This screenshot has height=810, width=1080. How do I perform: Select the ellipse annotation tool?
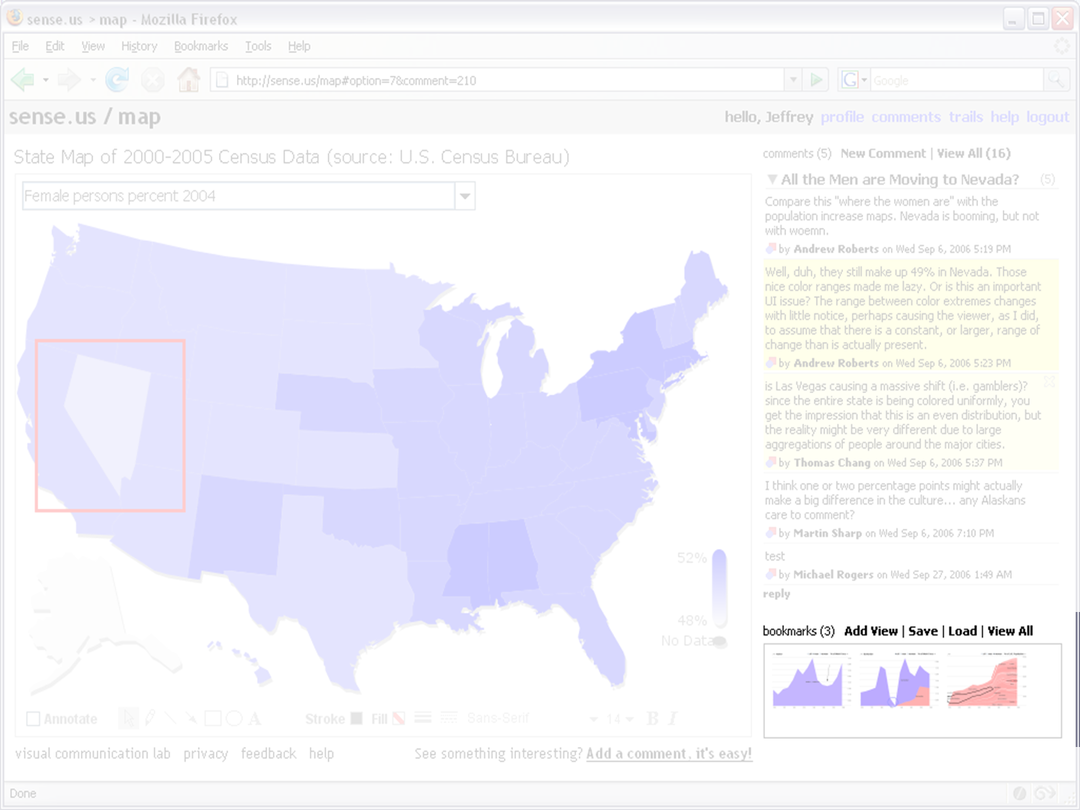(x=233, y=718)
